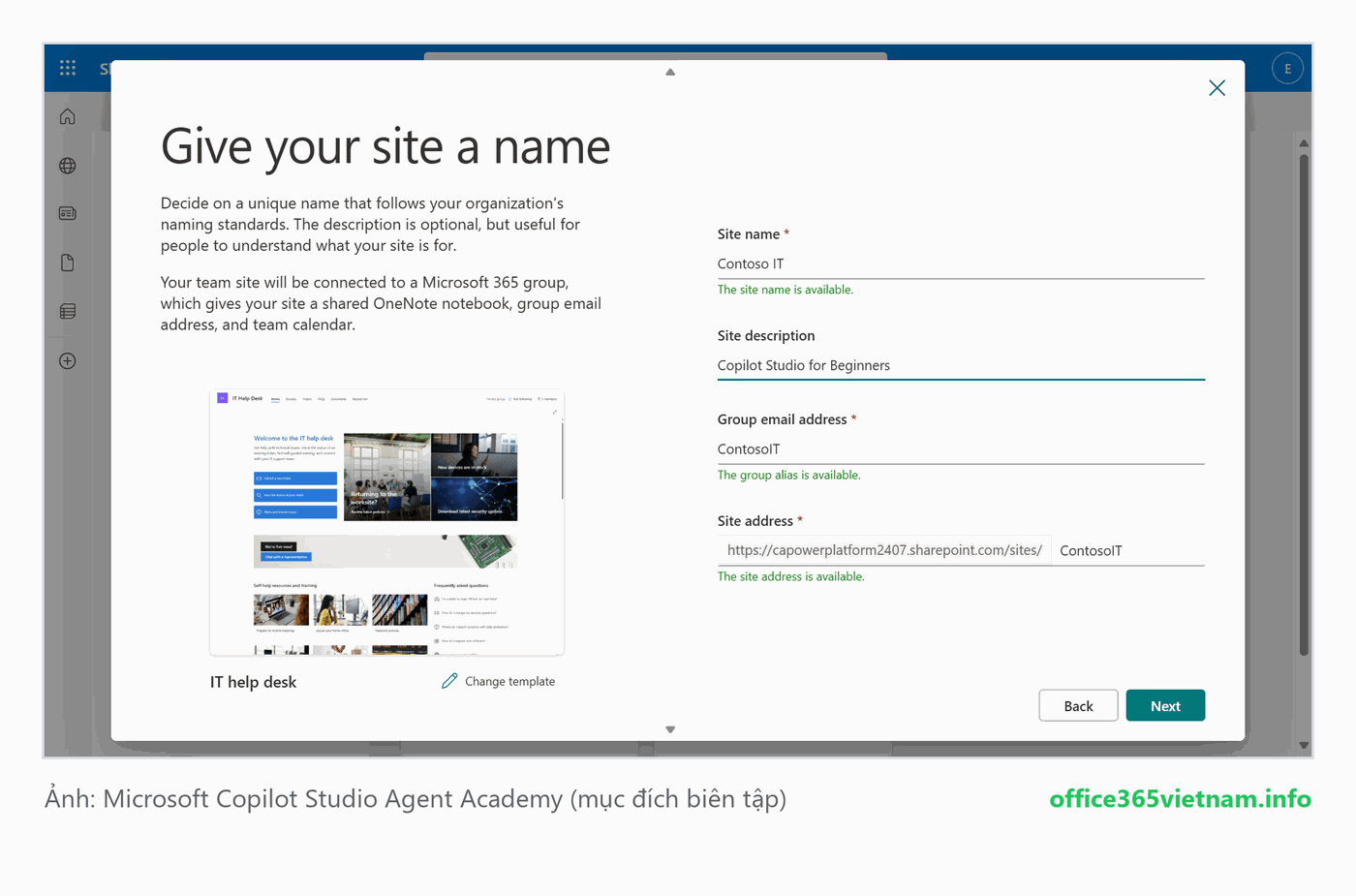
Task: Click the 'The site name is available.' message
Action: click(x=786, y=290)
